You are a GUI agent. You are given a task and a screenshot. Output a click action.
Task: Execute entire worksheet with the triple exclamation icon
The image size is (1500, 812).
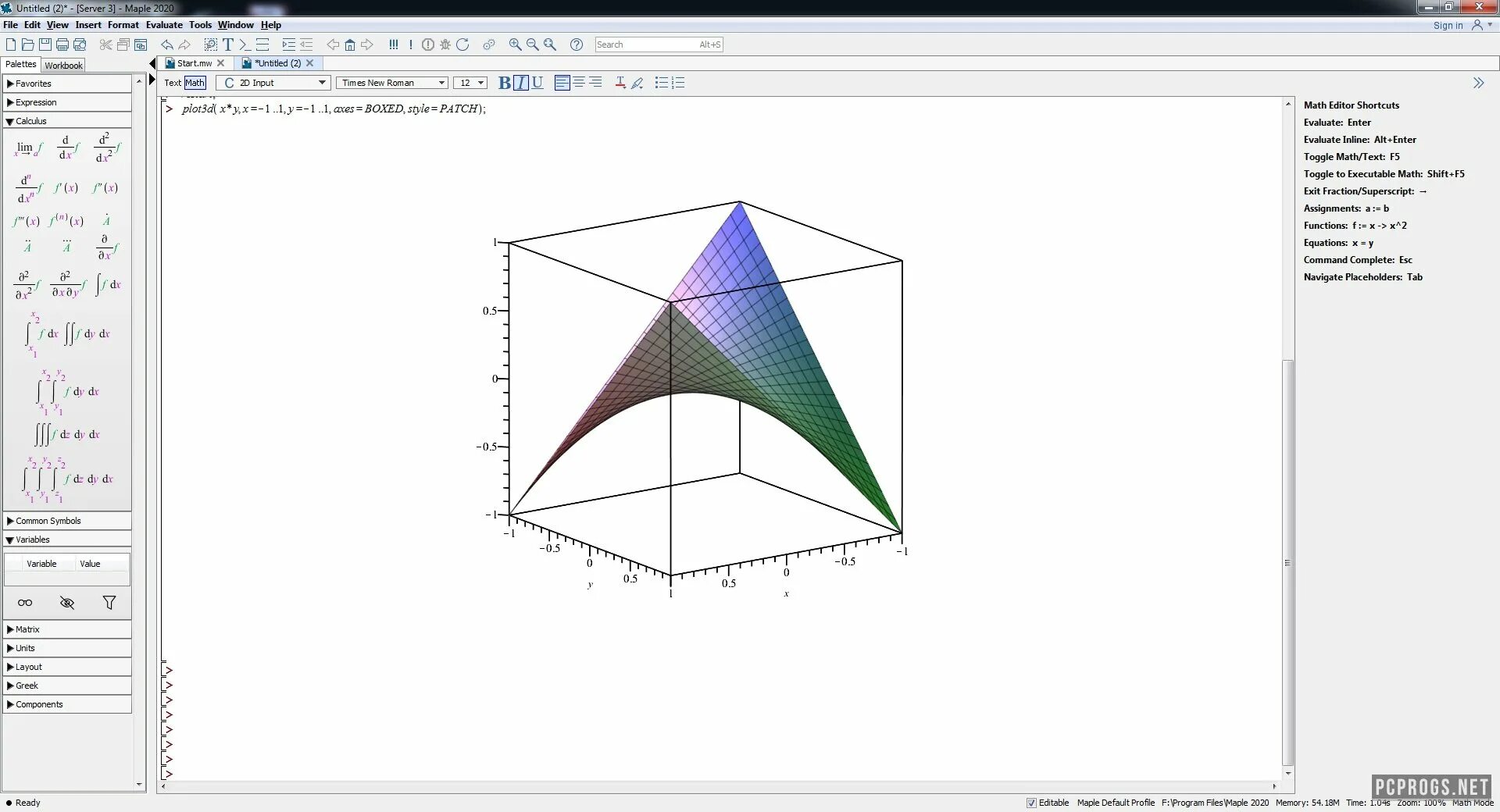click(394, 45)
